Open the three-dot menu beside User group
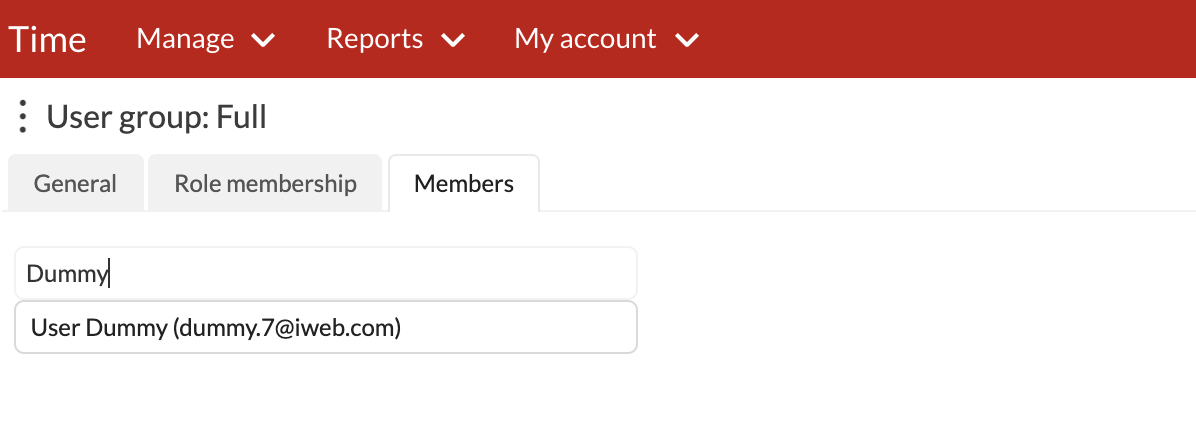The image size is (1196, 448). point(23,117)
